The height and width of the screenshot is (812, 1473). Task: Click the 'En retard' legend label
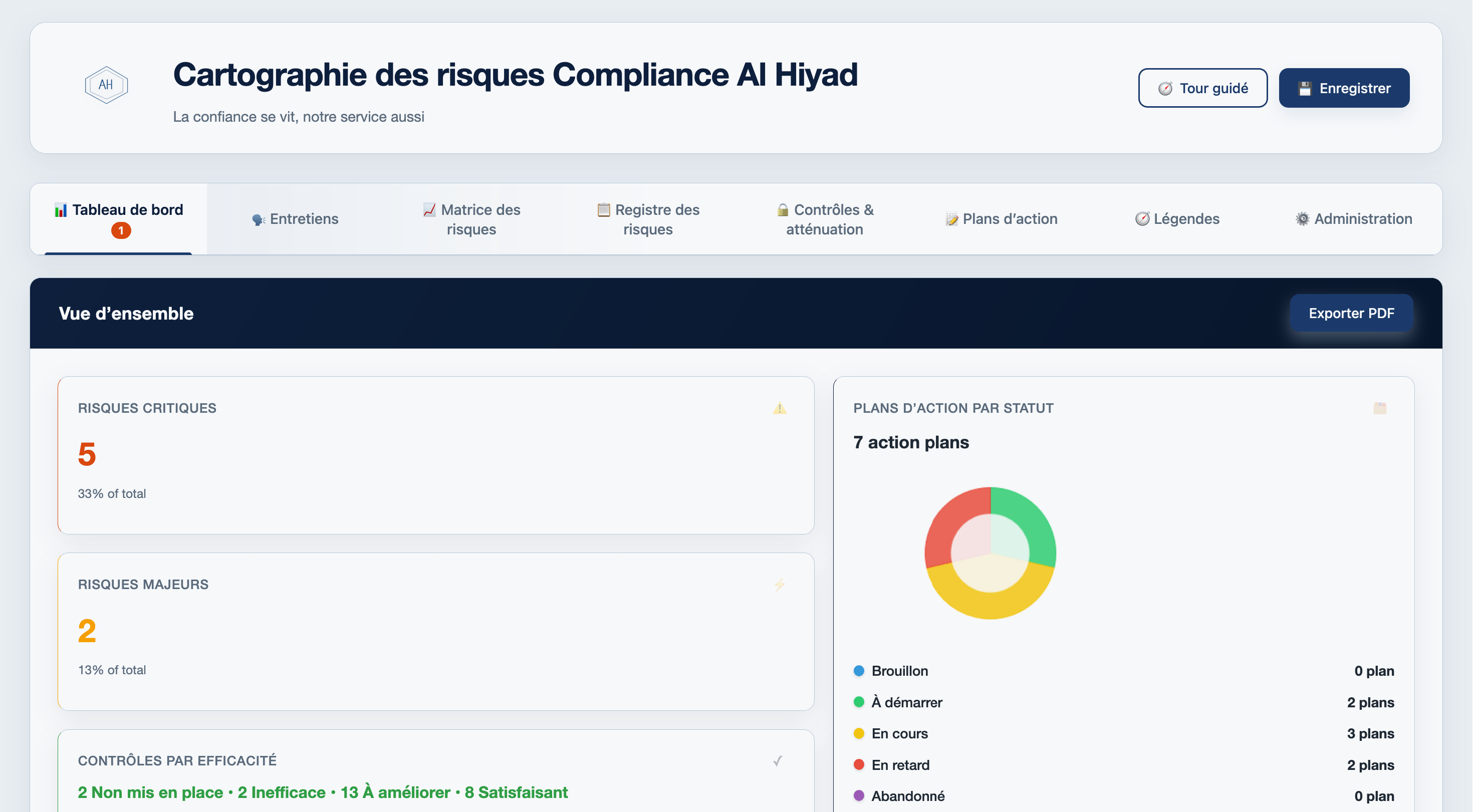click(901, 765)
